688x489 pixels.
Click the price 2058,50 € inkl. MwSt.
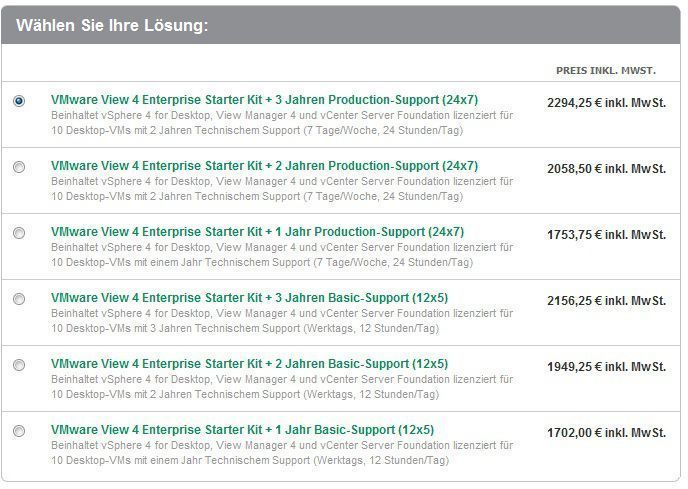(x=606, y=169)
